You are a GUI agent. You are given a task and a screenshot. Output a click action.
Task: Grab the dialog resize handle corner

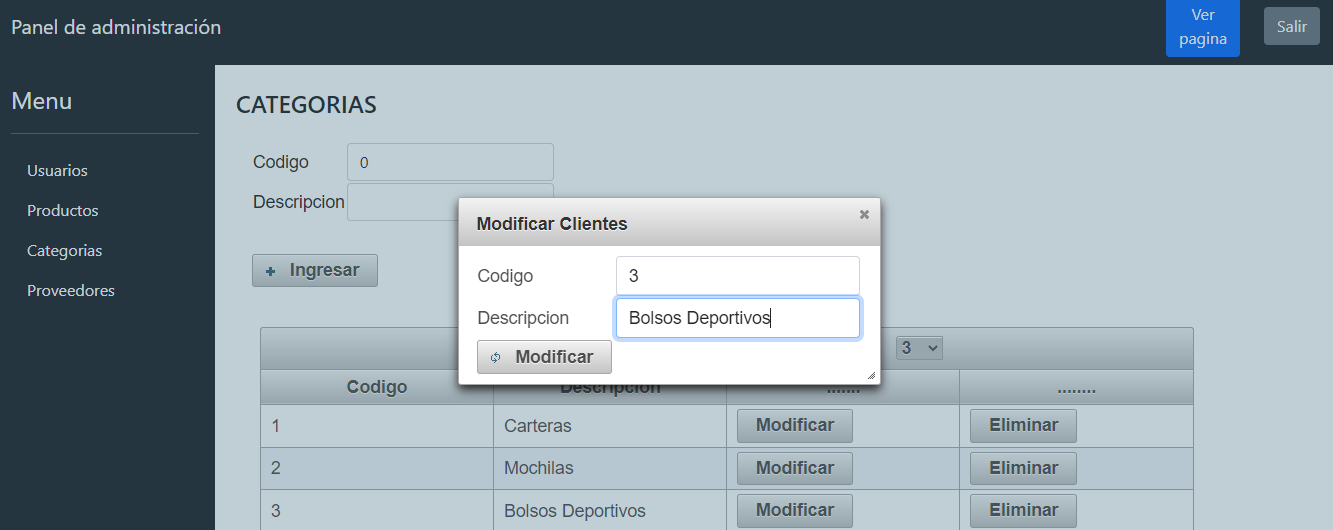[x=871, y=376]
